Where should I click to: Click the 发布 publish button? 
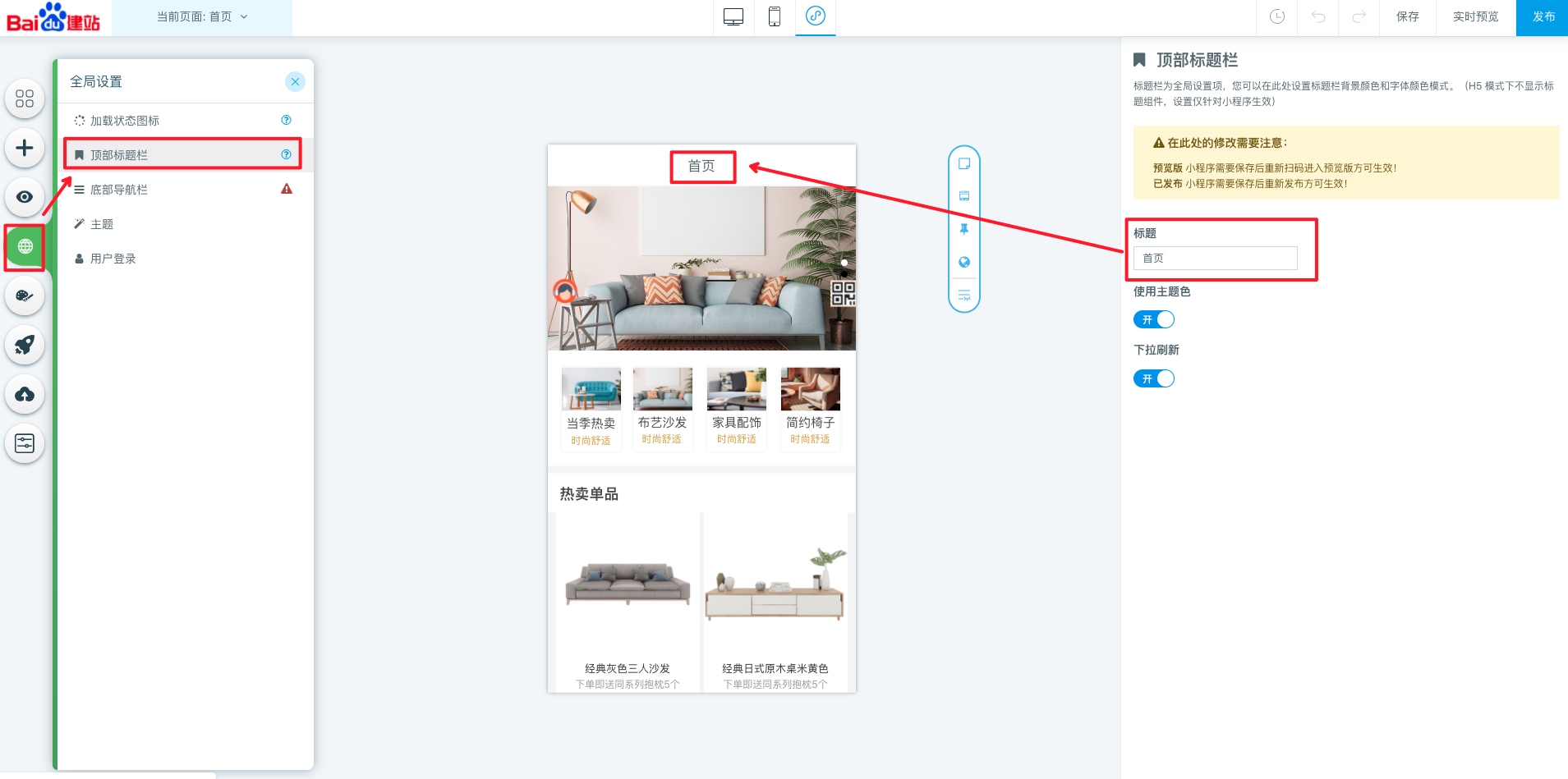[x=1543, y=16]
